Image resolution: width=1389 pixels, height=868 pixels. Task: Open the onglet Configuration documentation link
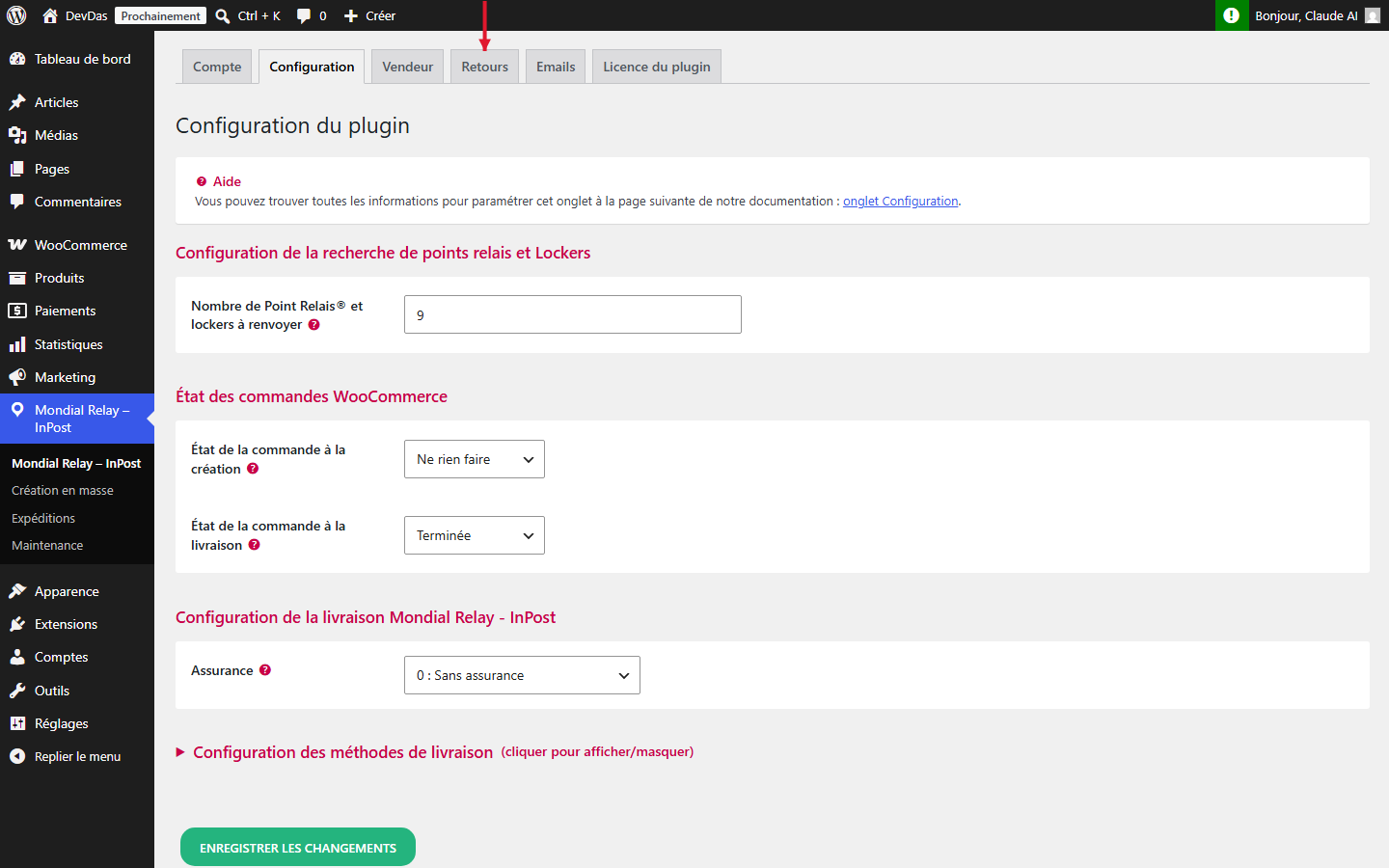point(901,202)
